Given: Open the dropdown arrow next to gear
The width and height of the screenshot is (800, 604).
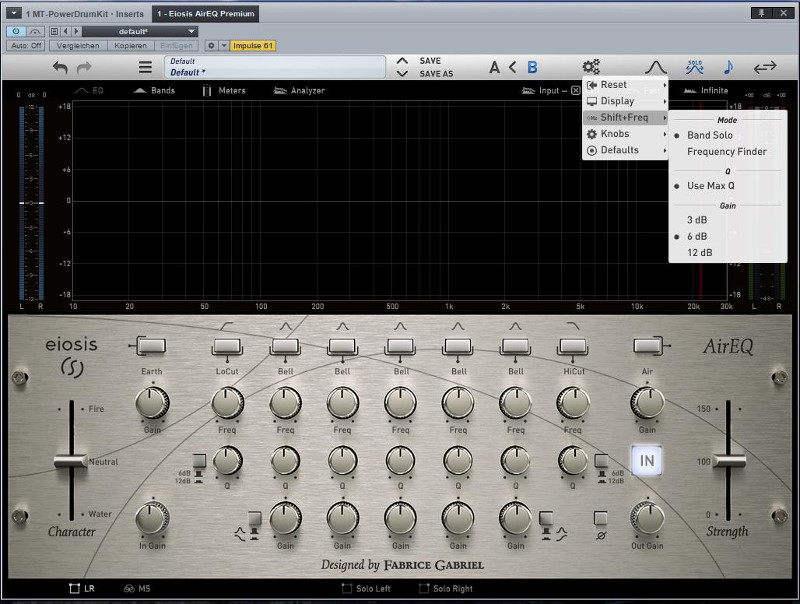Looking at the screenshot, I should point(224,46).
